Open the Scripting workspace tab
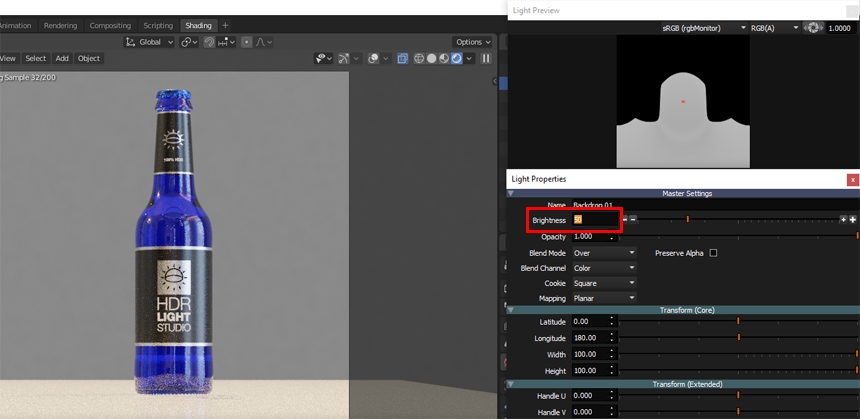The height and width of the screenshot is (419, 860). [x=158, y=26]
